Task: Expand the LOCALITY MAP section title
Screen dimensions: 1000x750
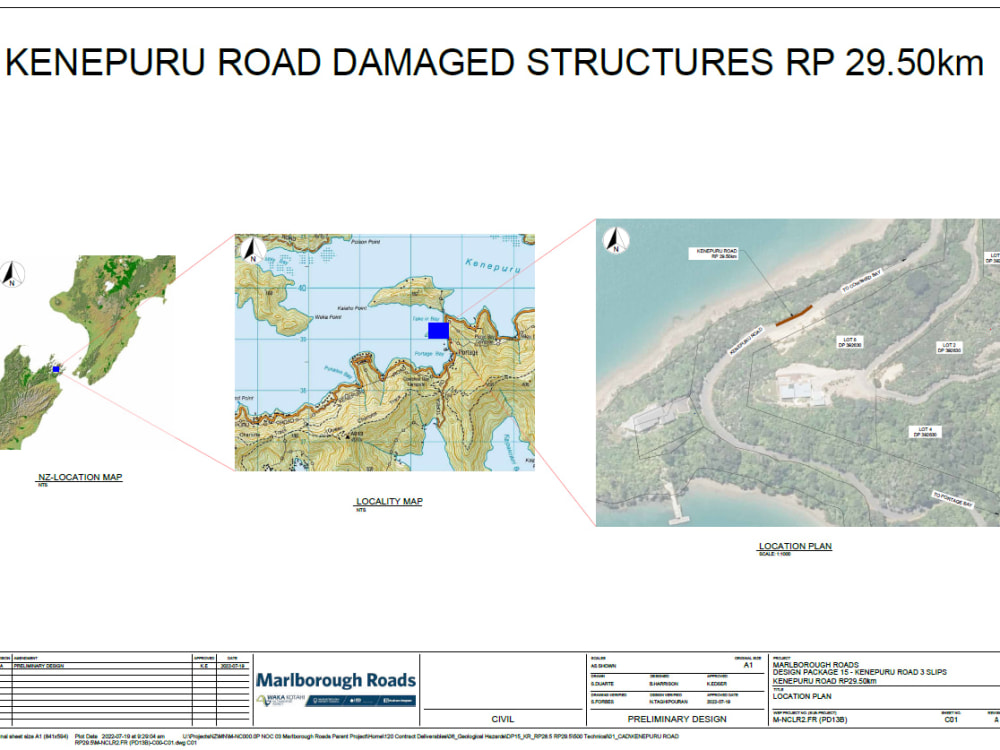Action: pos(388,500)
